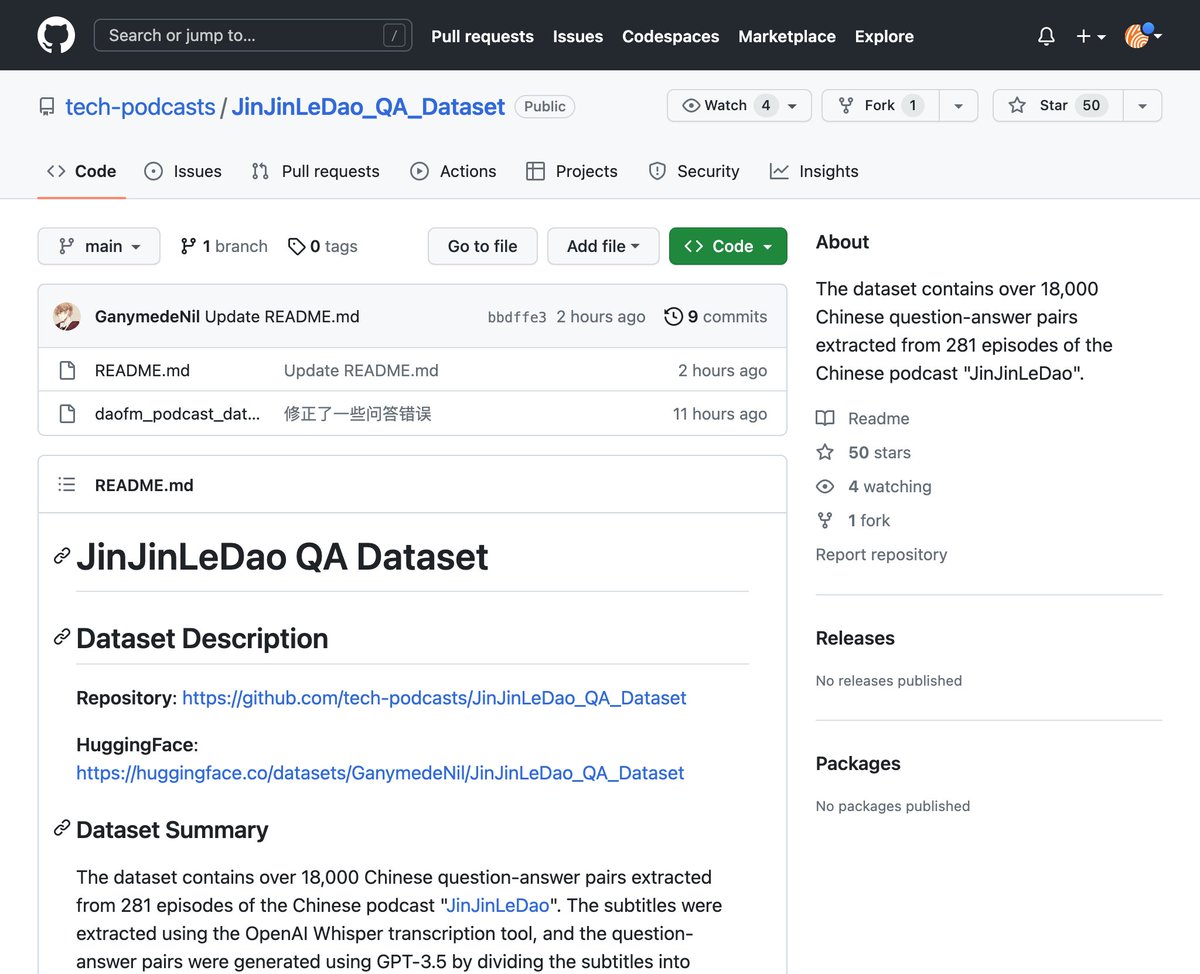Viewport: 1200px width, 974px height.
Task: Open the latest Update README.md commit message
Action: [282, 317]
